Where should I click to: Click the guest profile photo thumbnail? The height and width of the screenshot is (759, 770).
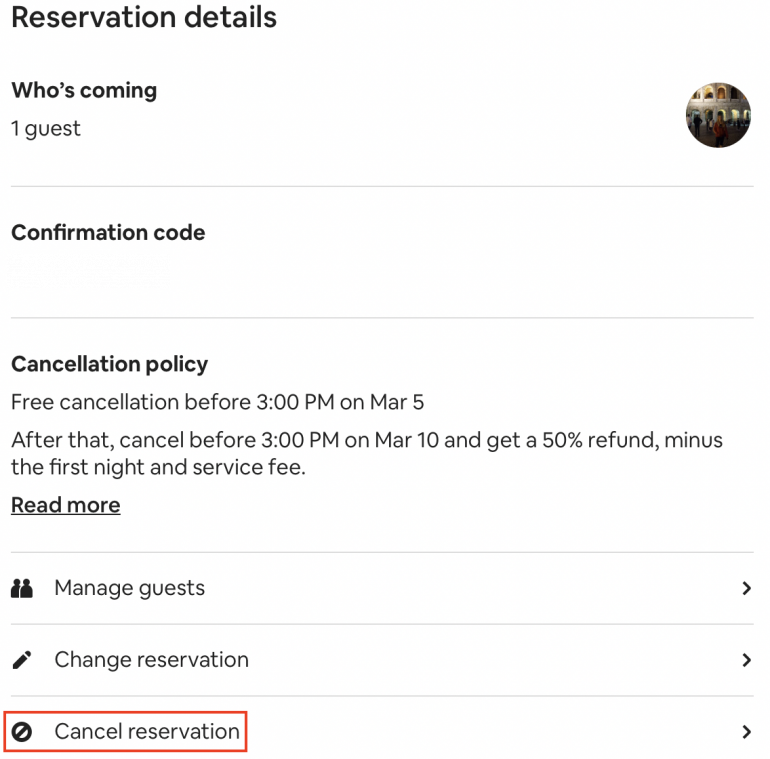718,115
